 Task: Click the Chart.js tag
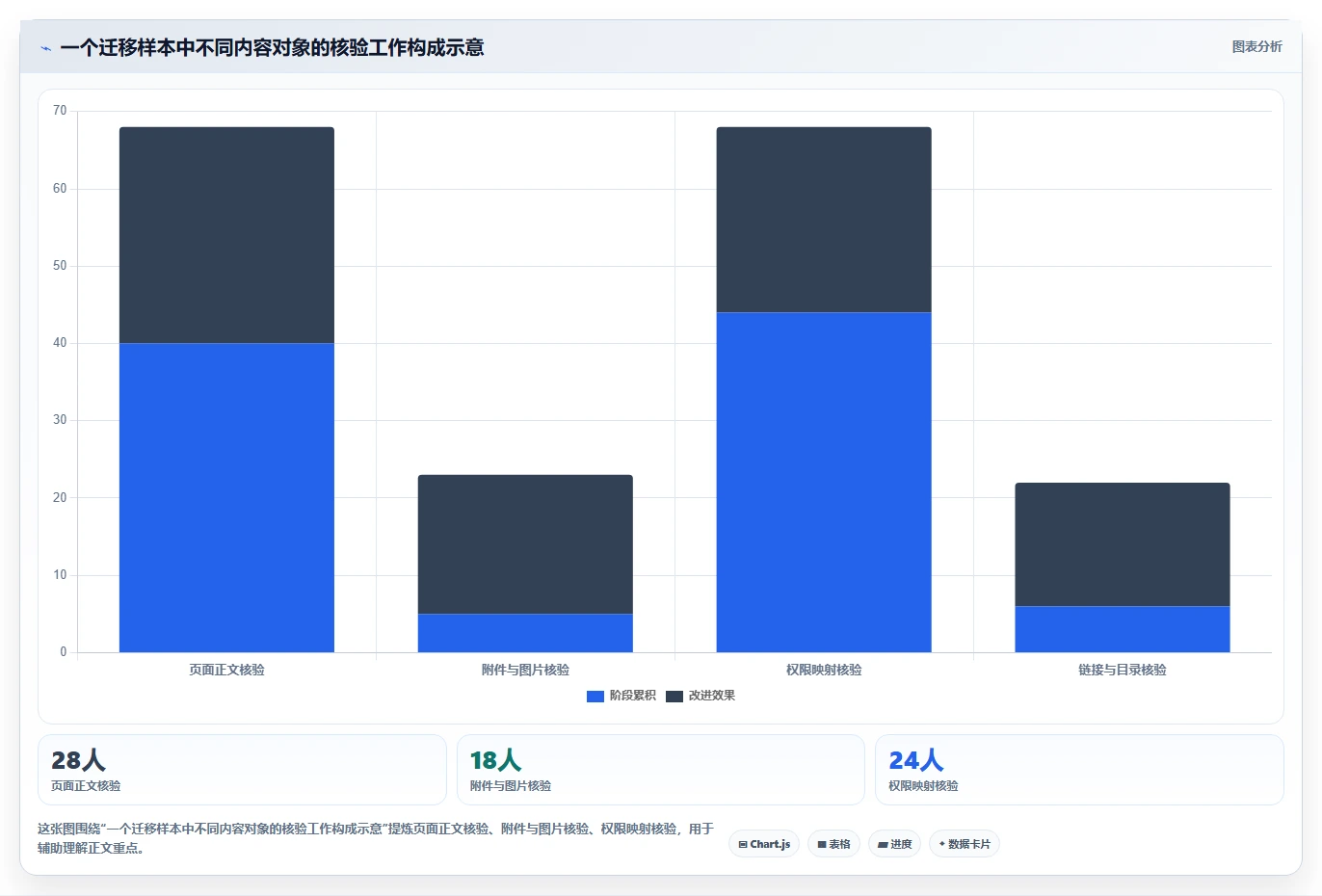764,844
